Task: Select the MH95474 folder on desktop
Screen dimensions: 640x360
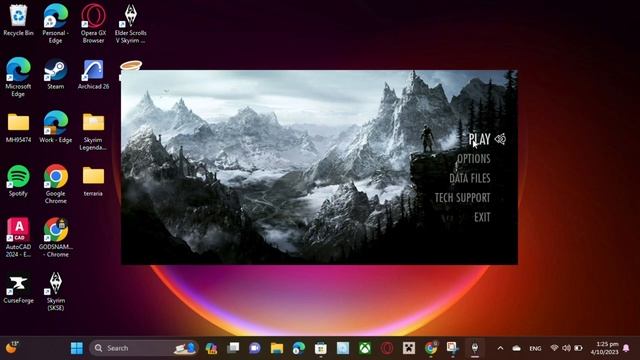Action: coord(18,127)
